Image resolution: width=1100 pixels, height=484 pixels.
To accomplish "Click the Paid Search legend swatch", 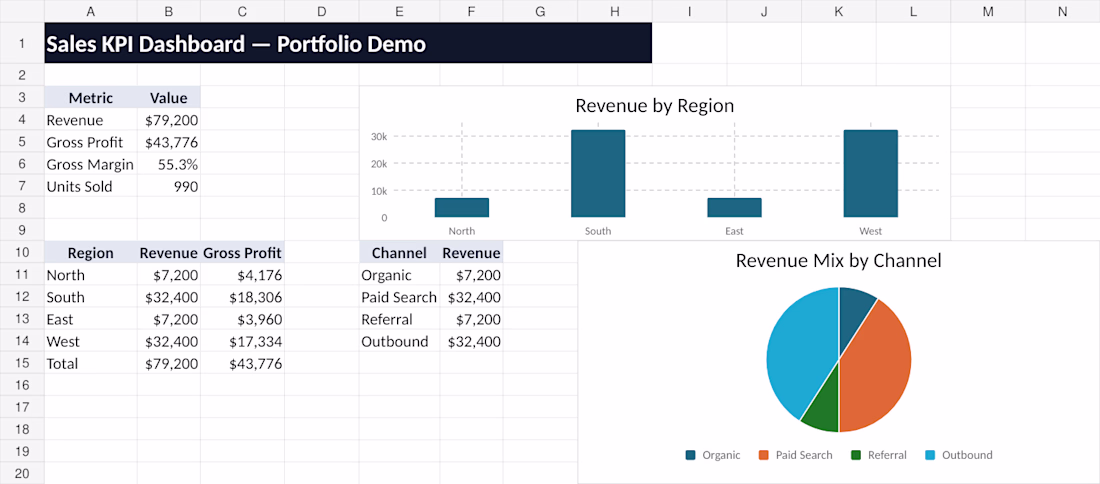I will coord(764,455).
